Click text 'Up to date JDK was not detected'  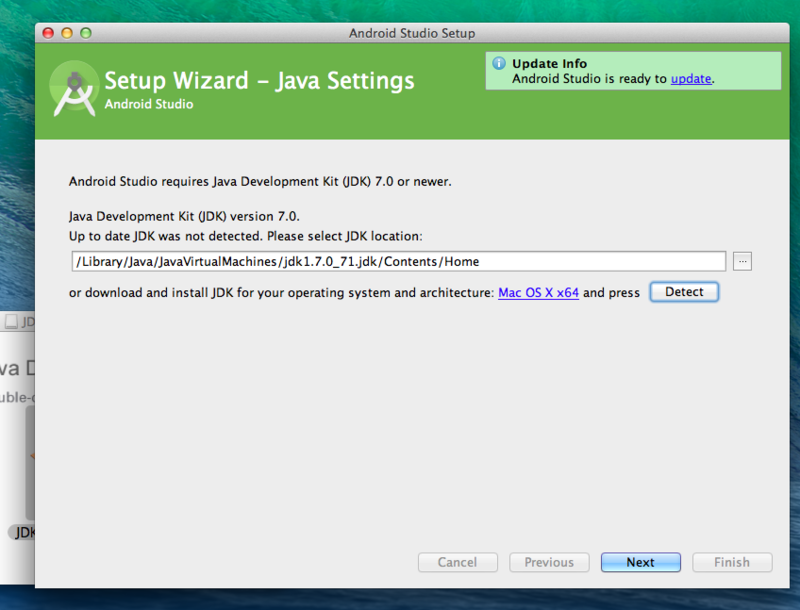click(166, 236)
